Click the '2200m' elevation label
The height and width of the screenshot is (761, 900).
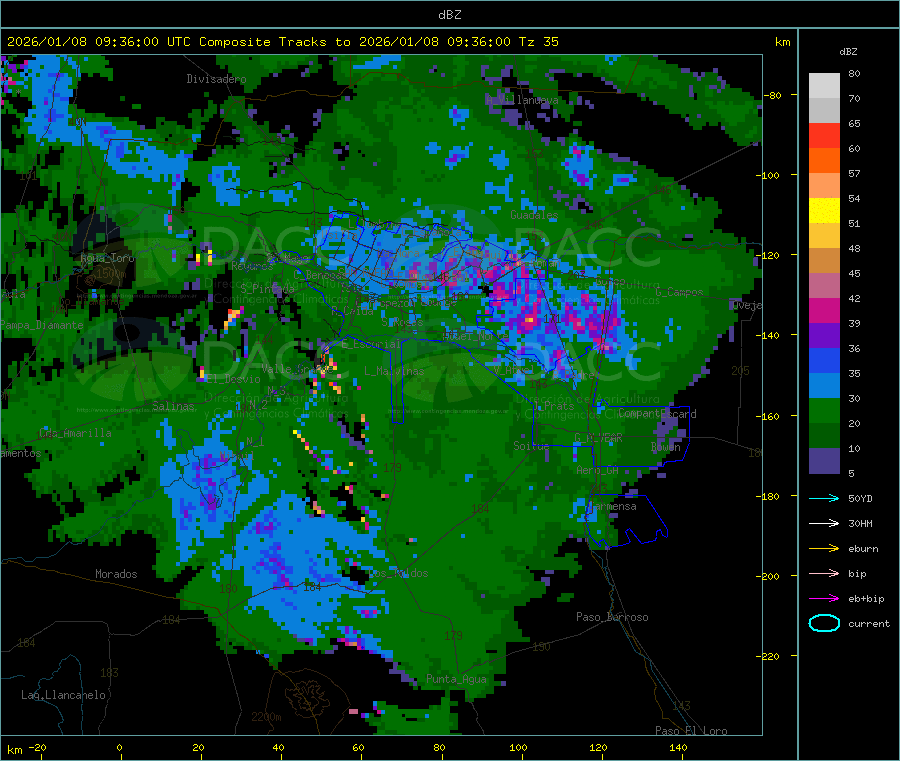tap(266, 717)
